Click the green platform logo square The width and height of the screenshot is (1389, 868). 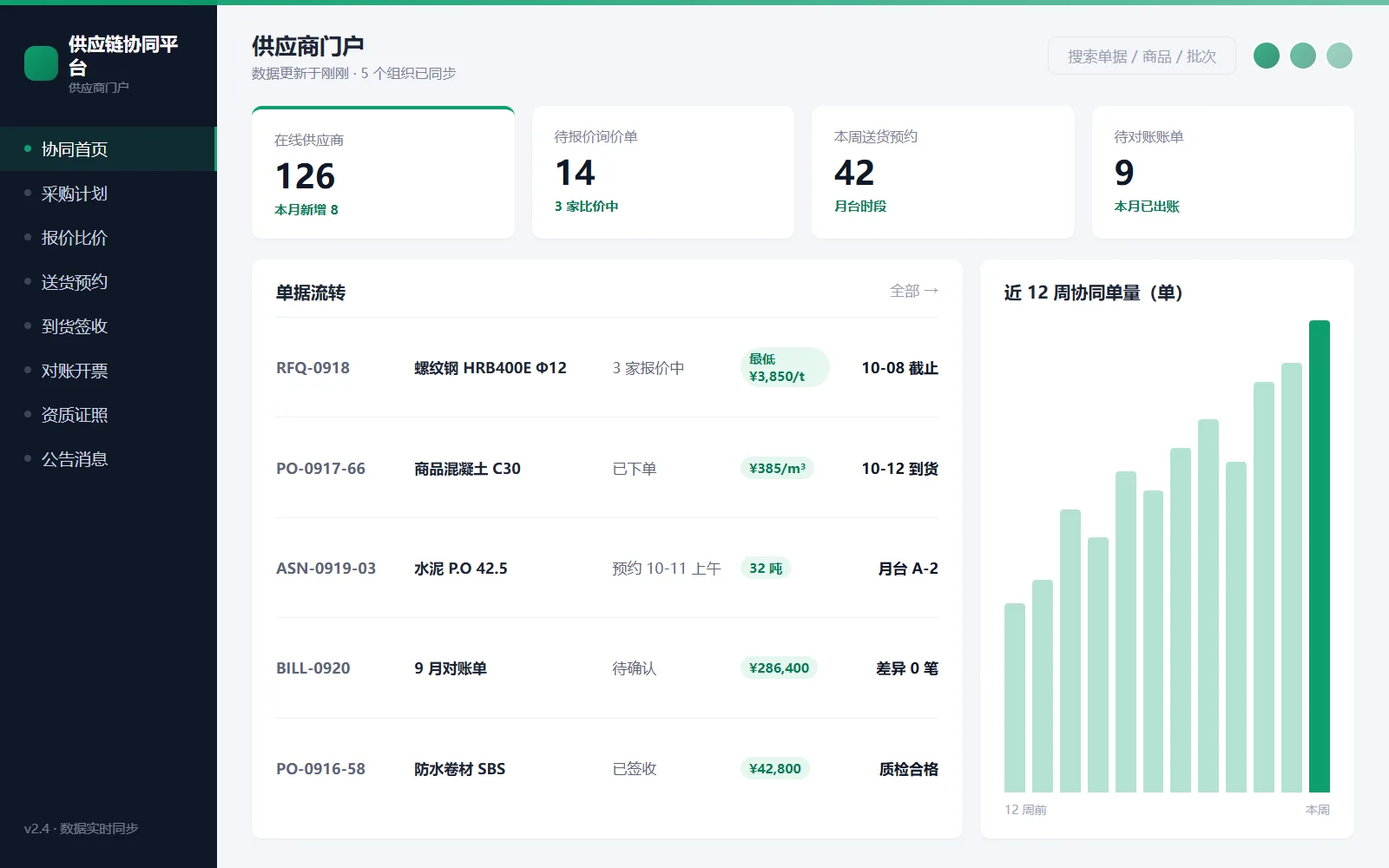pyautogui.click(x=41, y=63)
